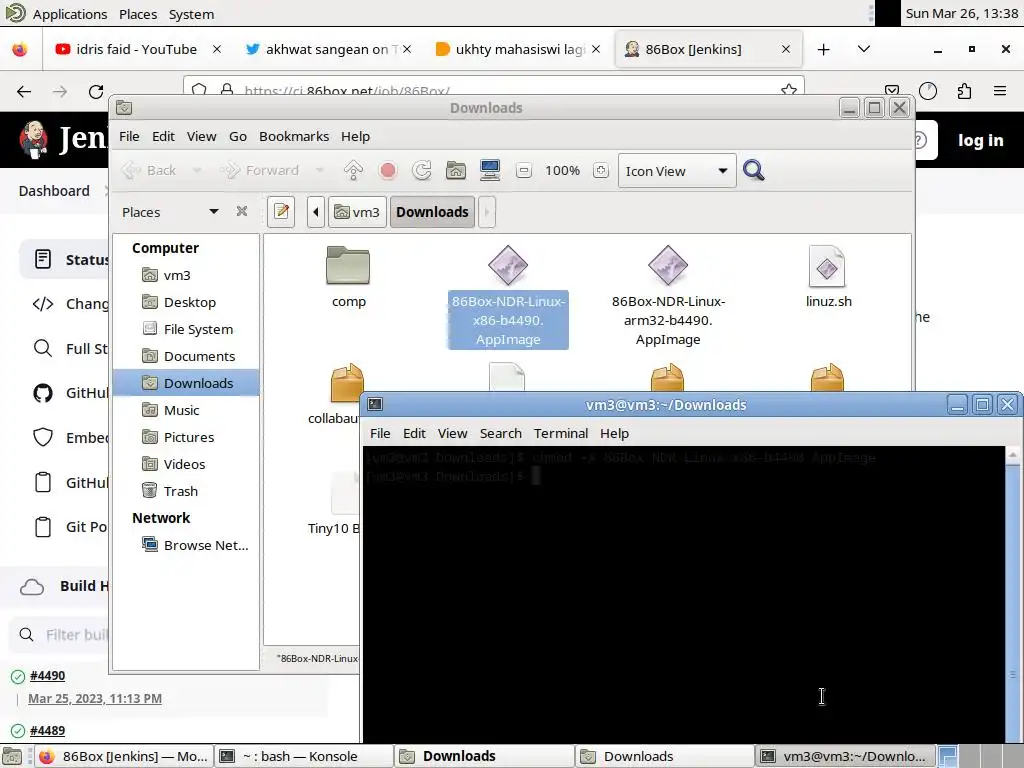The height and width of the screenshot is (768, 1024).
Task: Select Documents in Places sidebar
Action: click(199, 356)
